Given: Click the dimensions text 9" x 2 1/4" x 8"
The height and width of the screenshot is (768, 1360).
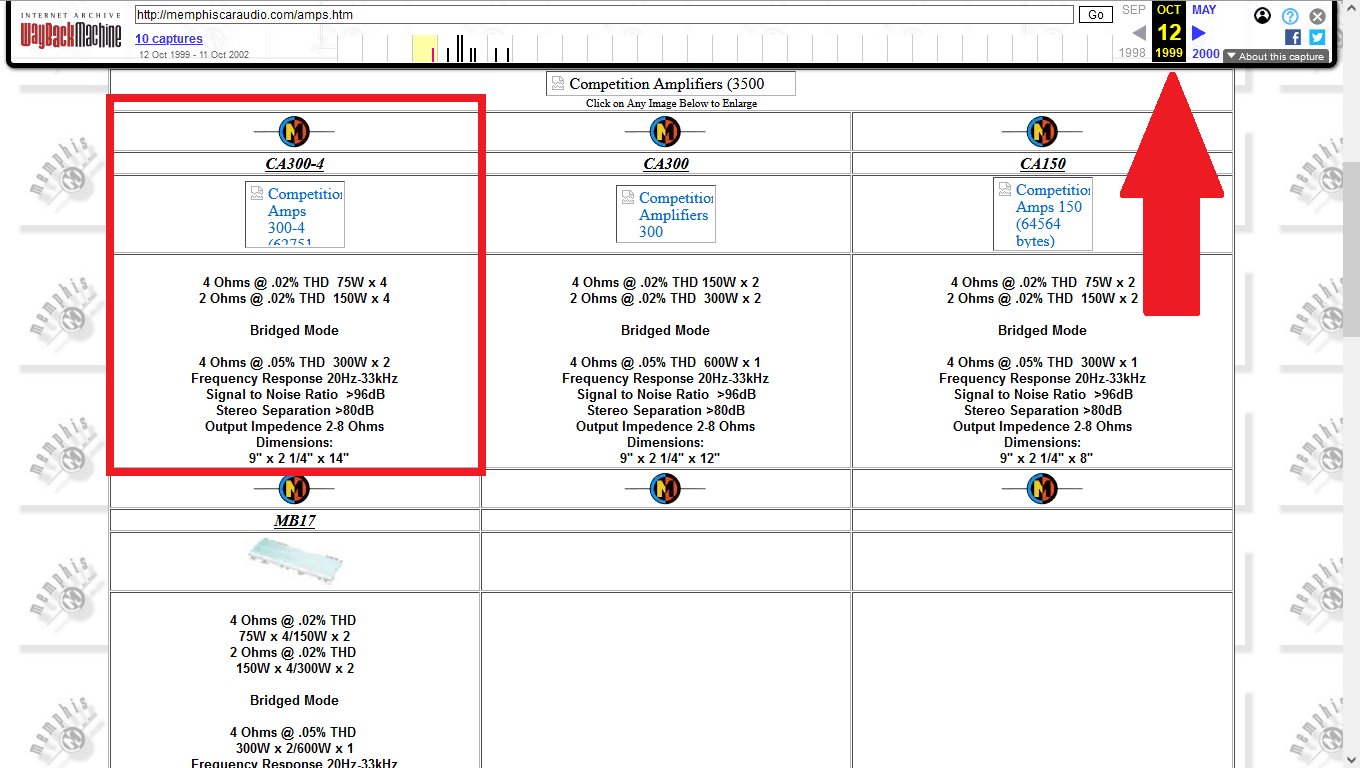Looking at the screenshot, I should click(x=1047, y=459).
